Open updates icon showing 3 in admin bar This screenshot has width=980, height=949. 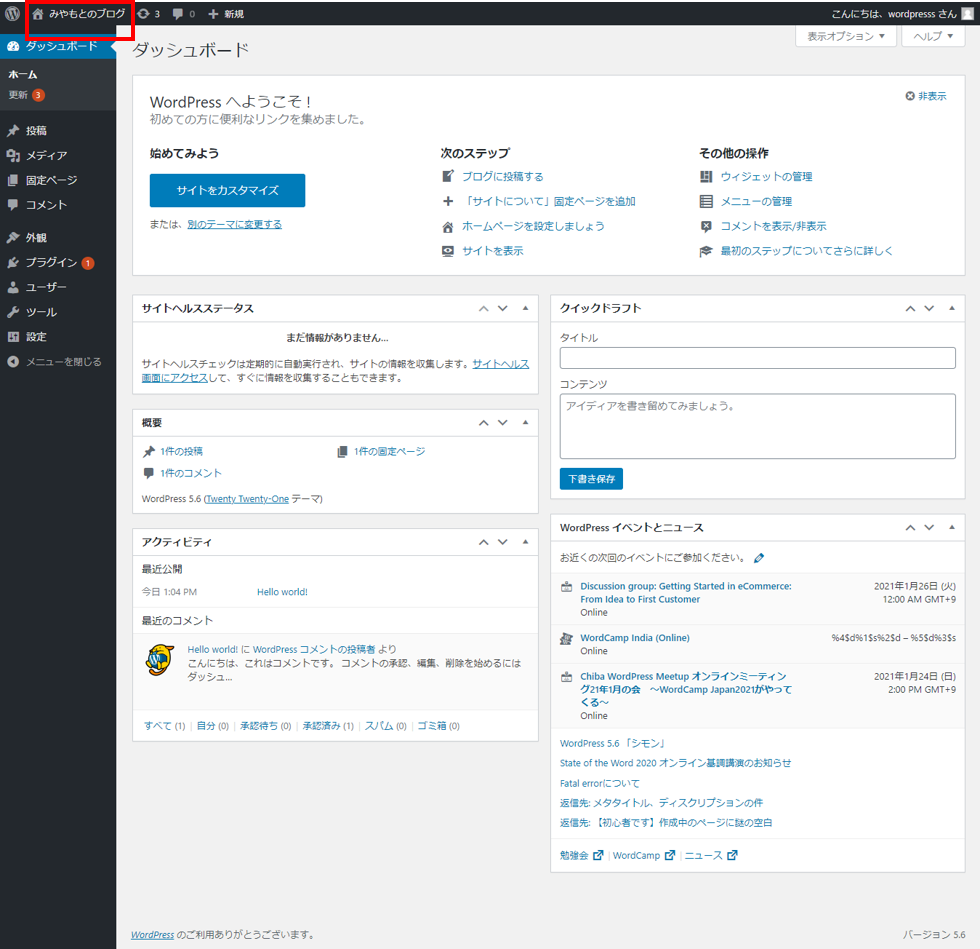pos(149,14)
